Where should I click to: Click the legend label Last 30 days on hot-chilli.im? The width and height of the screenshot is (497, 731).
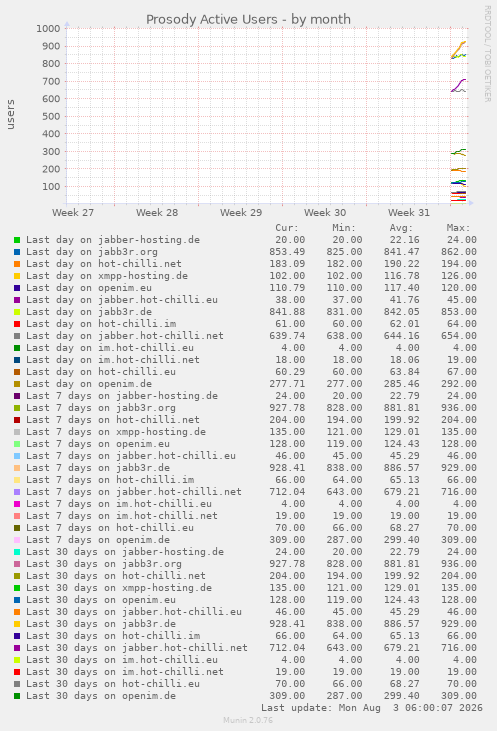click(x=113, y=636)
